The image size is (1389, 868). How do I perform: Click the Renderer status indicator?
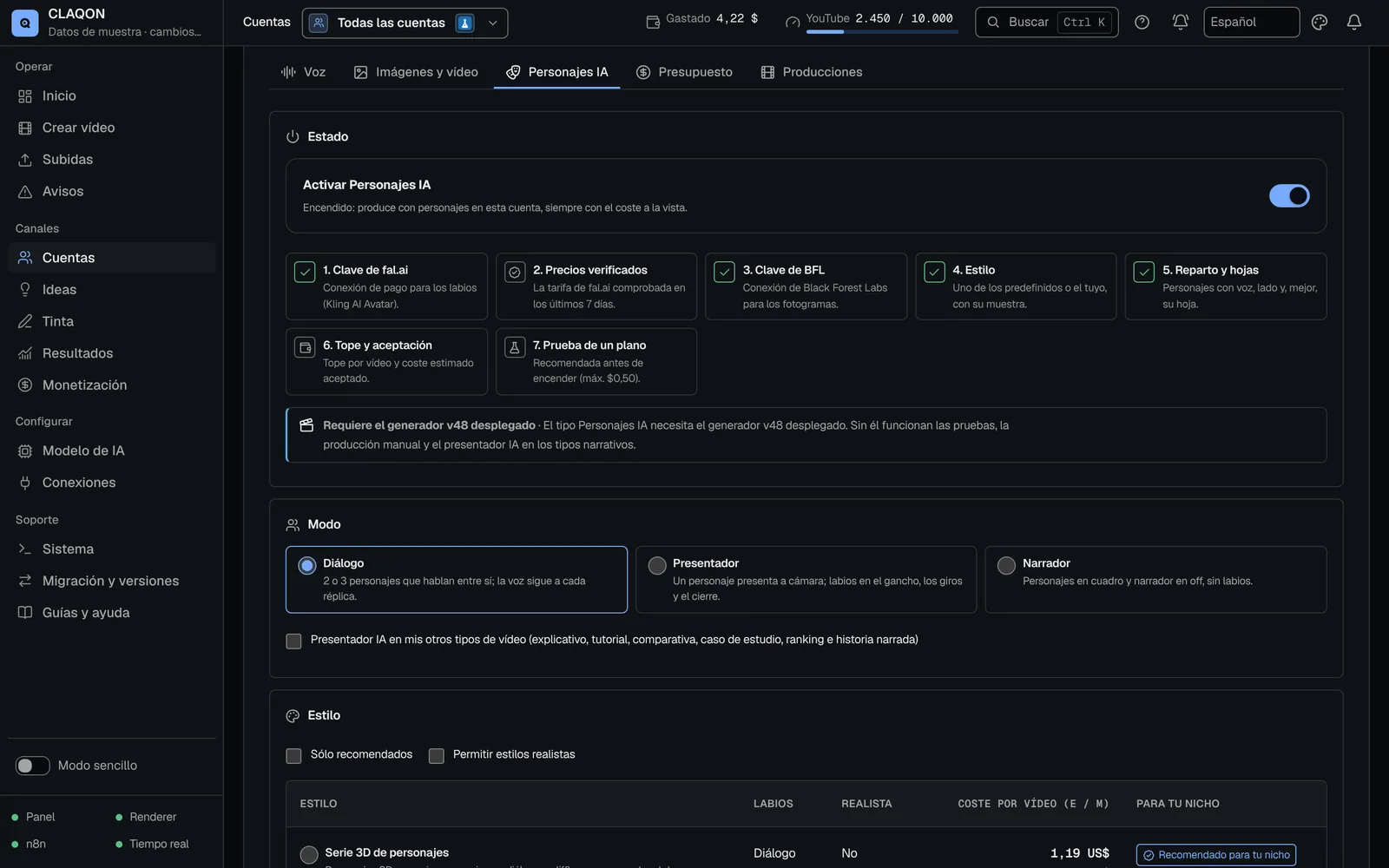[146, 817]
